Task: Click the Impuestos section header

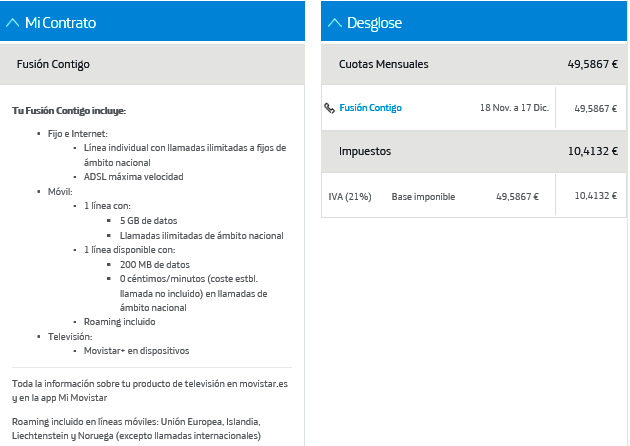Action: tap(365, 152)
